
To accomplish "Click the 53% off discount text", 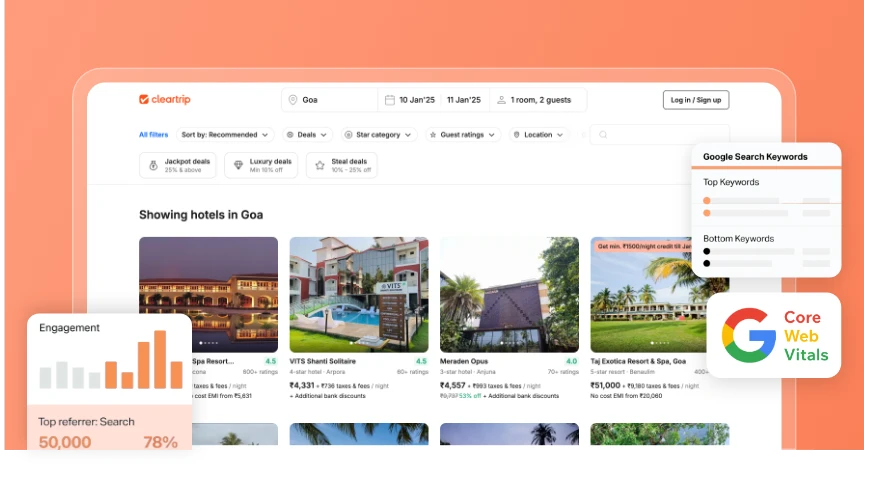I will tap(470, 396).
